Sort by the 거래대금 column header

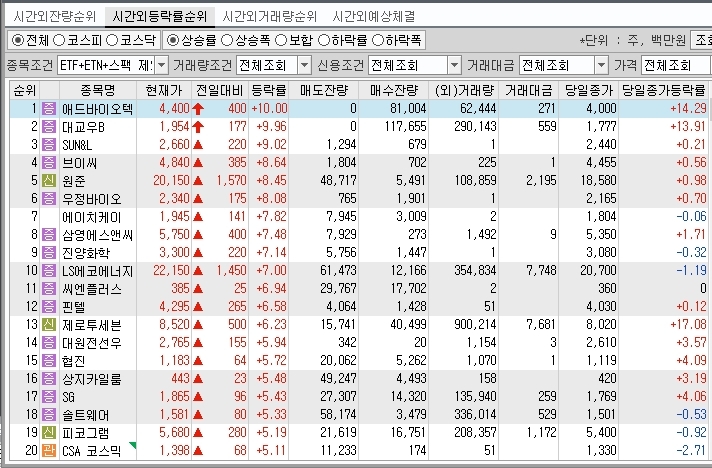pyautogui.click(x=529, y=90)
